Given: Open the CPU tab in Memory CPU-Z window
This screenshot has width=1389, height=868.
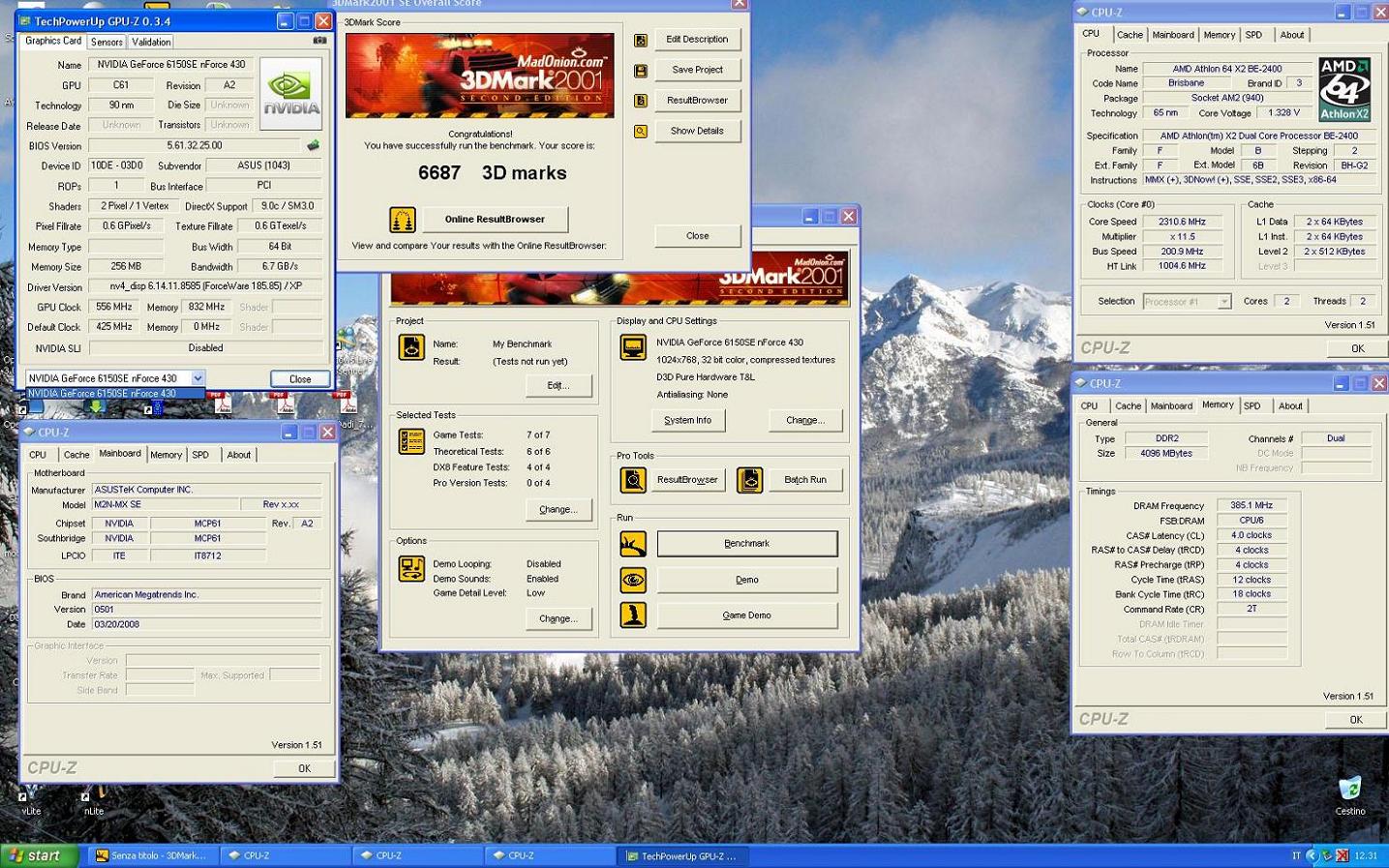Looking at the screenshot, I should (1090, 406).
